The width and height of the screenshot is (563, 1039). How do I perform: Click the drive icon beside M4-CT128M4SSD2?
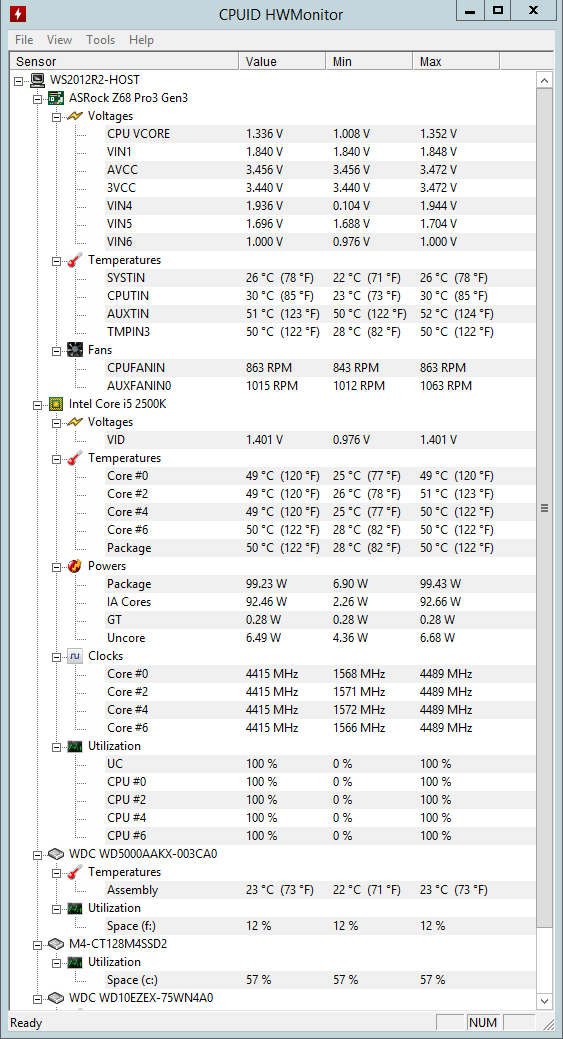(56, 944)
